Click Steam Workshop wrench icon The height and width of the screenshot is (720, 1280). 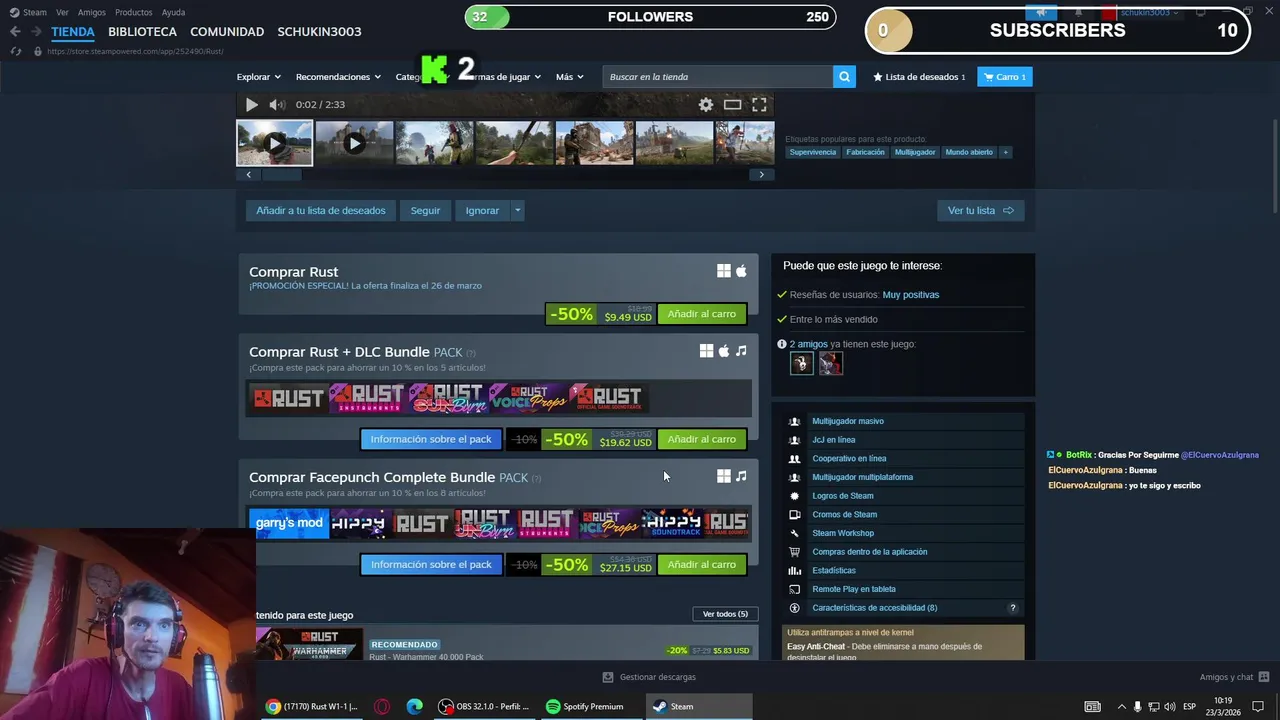795,533
